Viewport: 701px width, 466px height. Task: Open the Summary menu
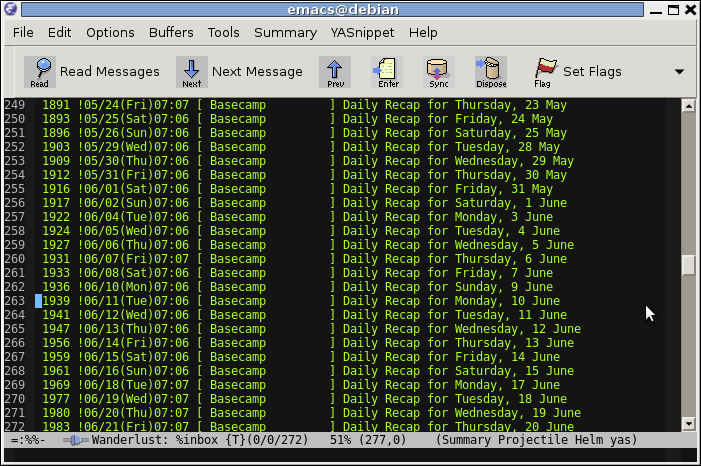point(285,33)
